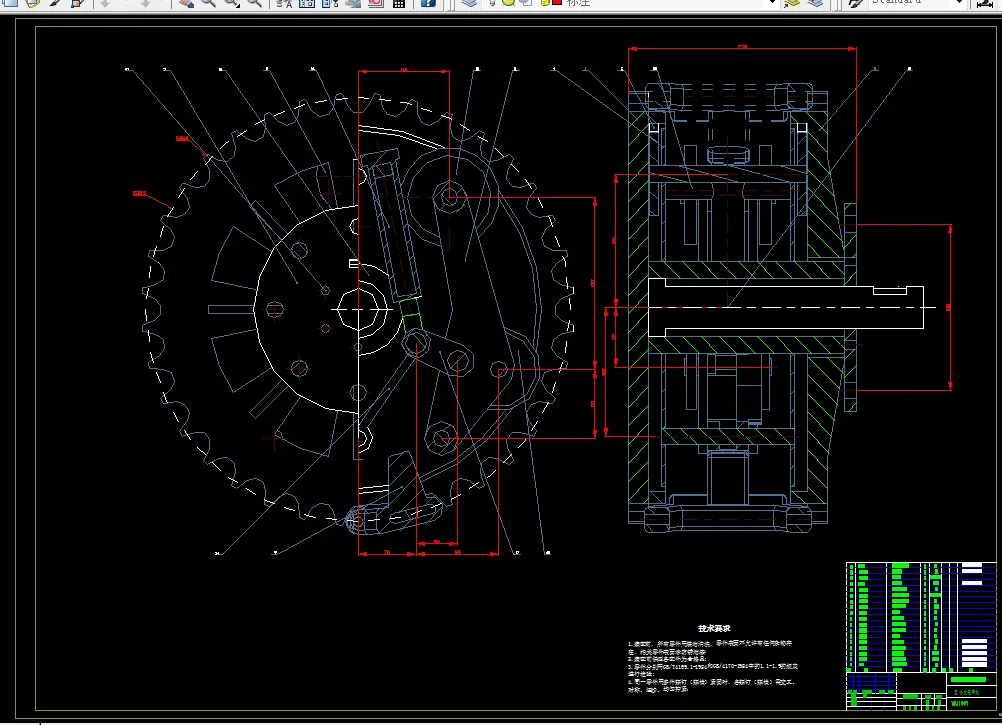Click the Help question mark icon

(x=428, y=3)
